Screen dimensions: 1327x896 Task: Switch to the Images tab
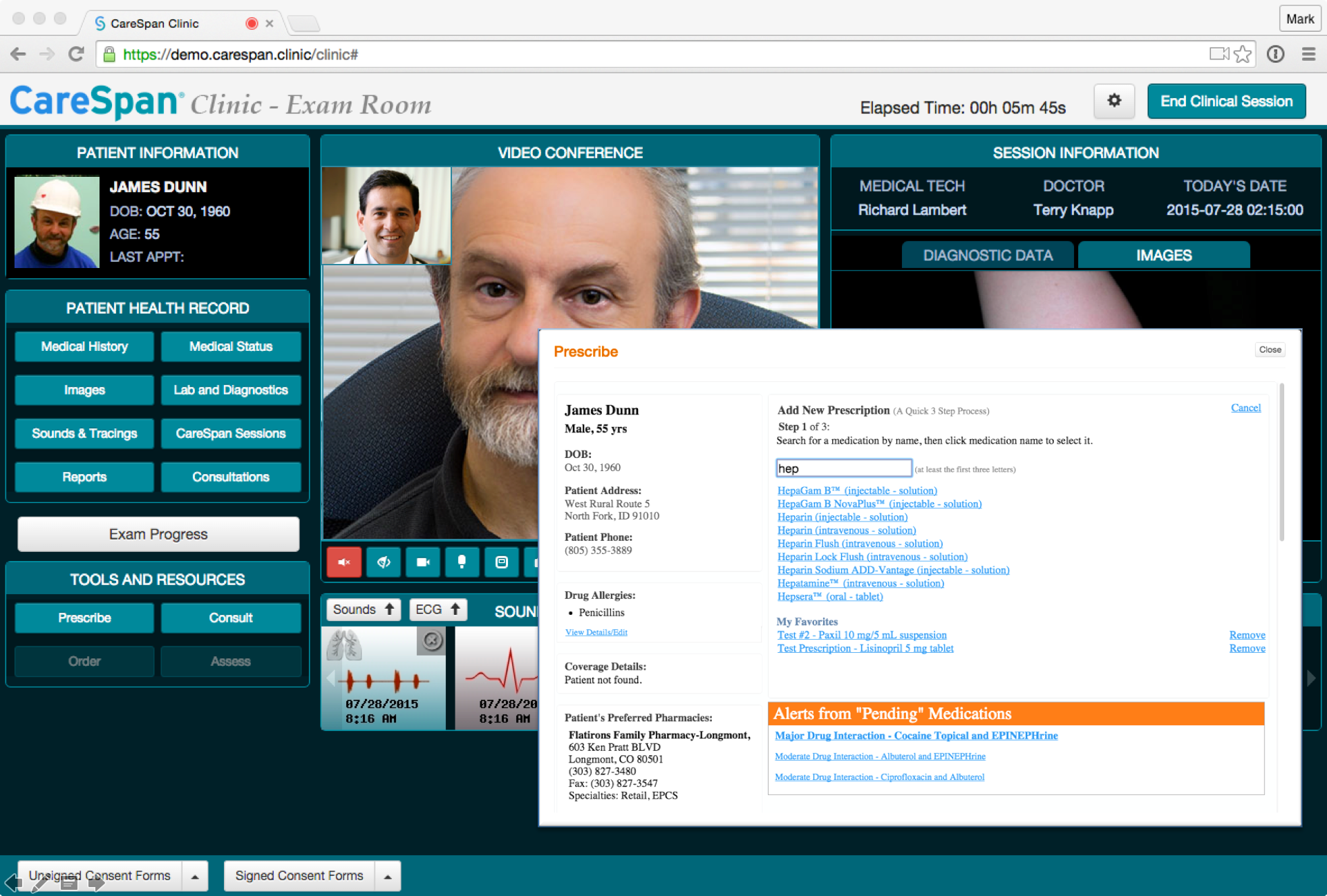pos(1163,256)
